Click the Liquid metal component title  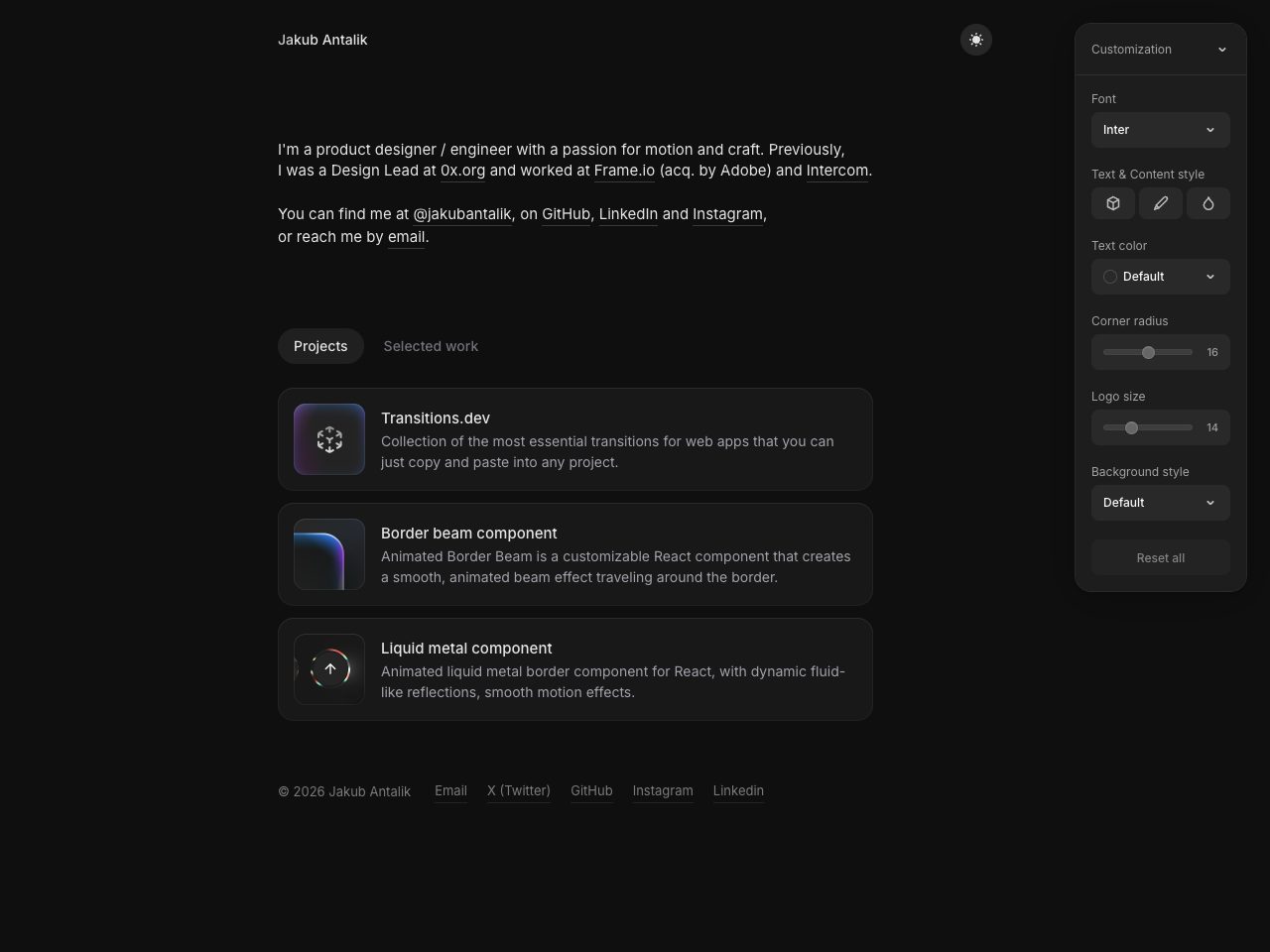point(466,649)
